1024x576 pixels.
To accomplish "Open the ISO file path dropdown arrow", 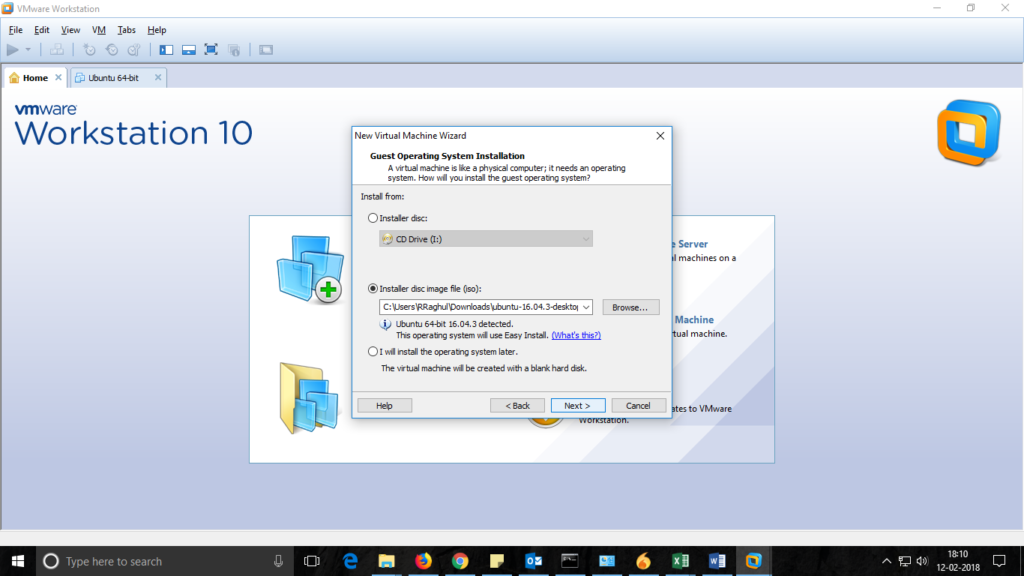I will tap(585, 308).
